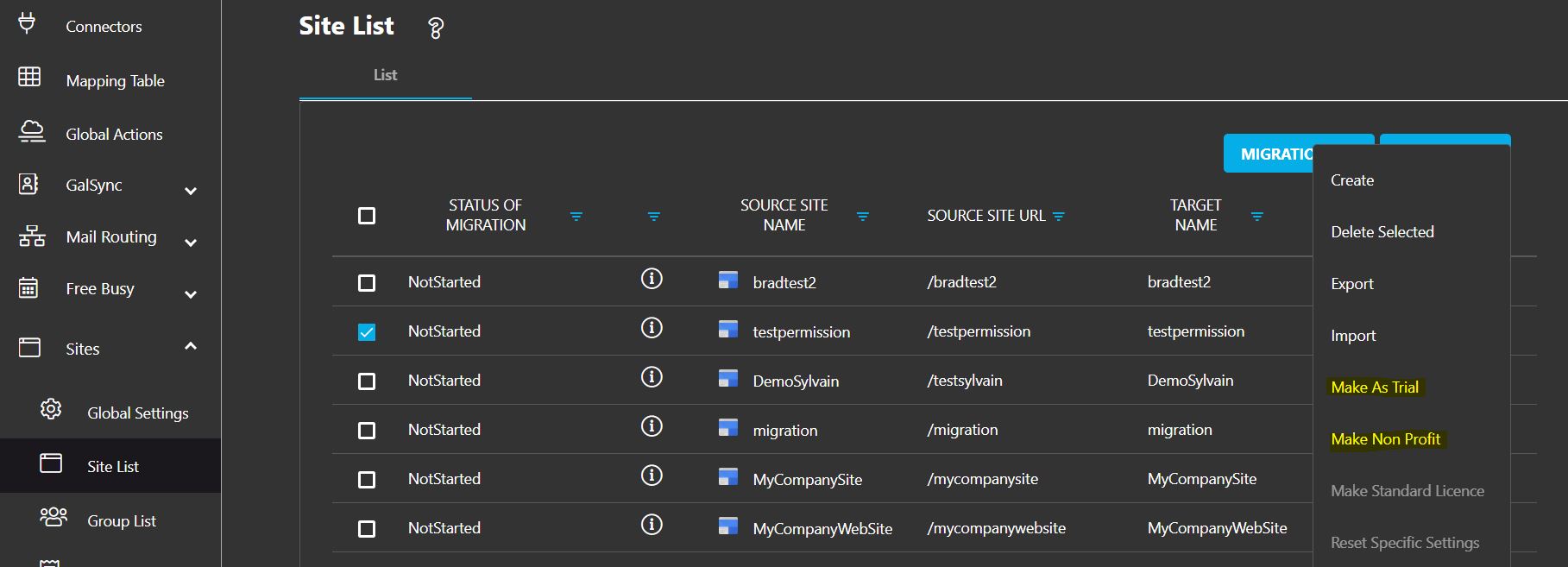Toggle the select-all header checkbox
Viewport: 1568px width, 567px height.
click(x=367, y=216)
